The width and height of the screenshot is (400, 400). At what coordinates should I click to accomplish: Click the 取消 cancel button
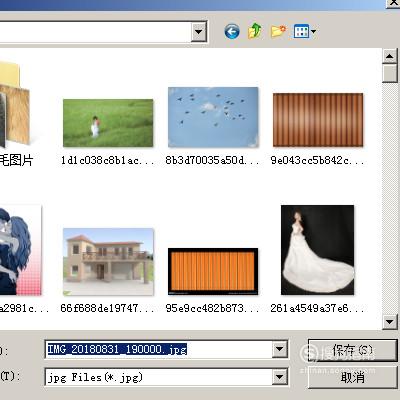click(352, 378)
